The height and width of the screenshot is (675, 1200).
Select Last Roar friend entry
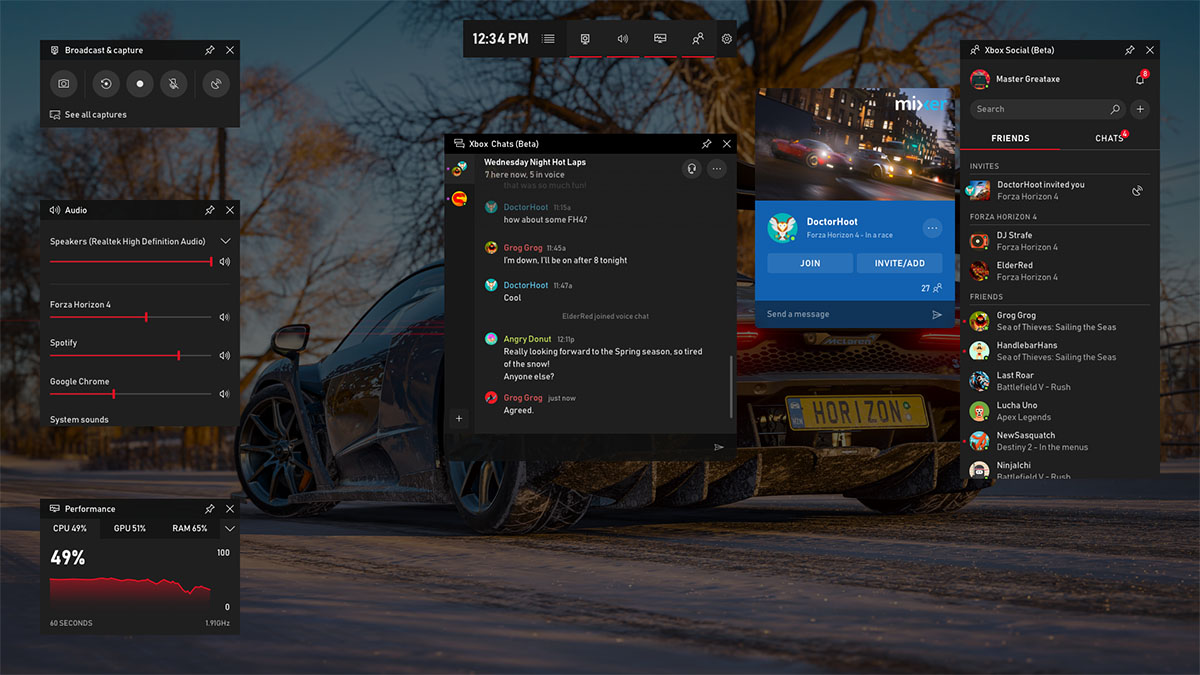(1060, 381)
